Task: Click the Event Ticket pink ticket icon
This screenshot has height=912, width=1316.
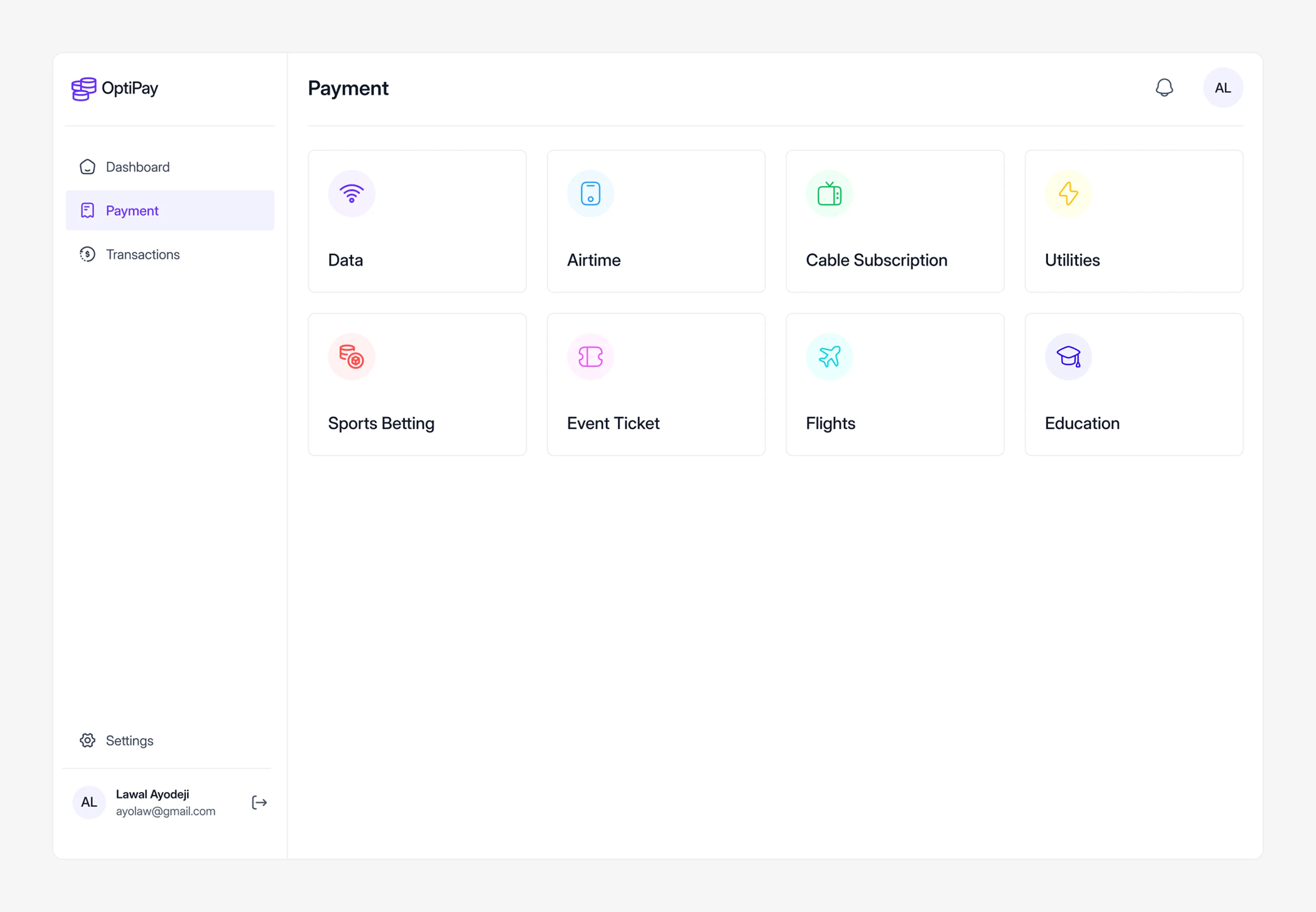Action: point(590,356)
